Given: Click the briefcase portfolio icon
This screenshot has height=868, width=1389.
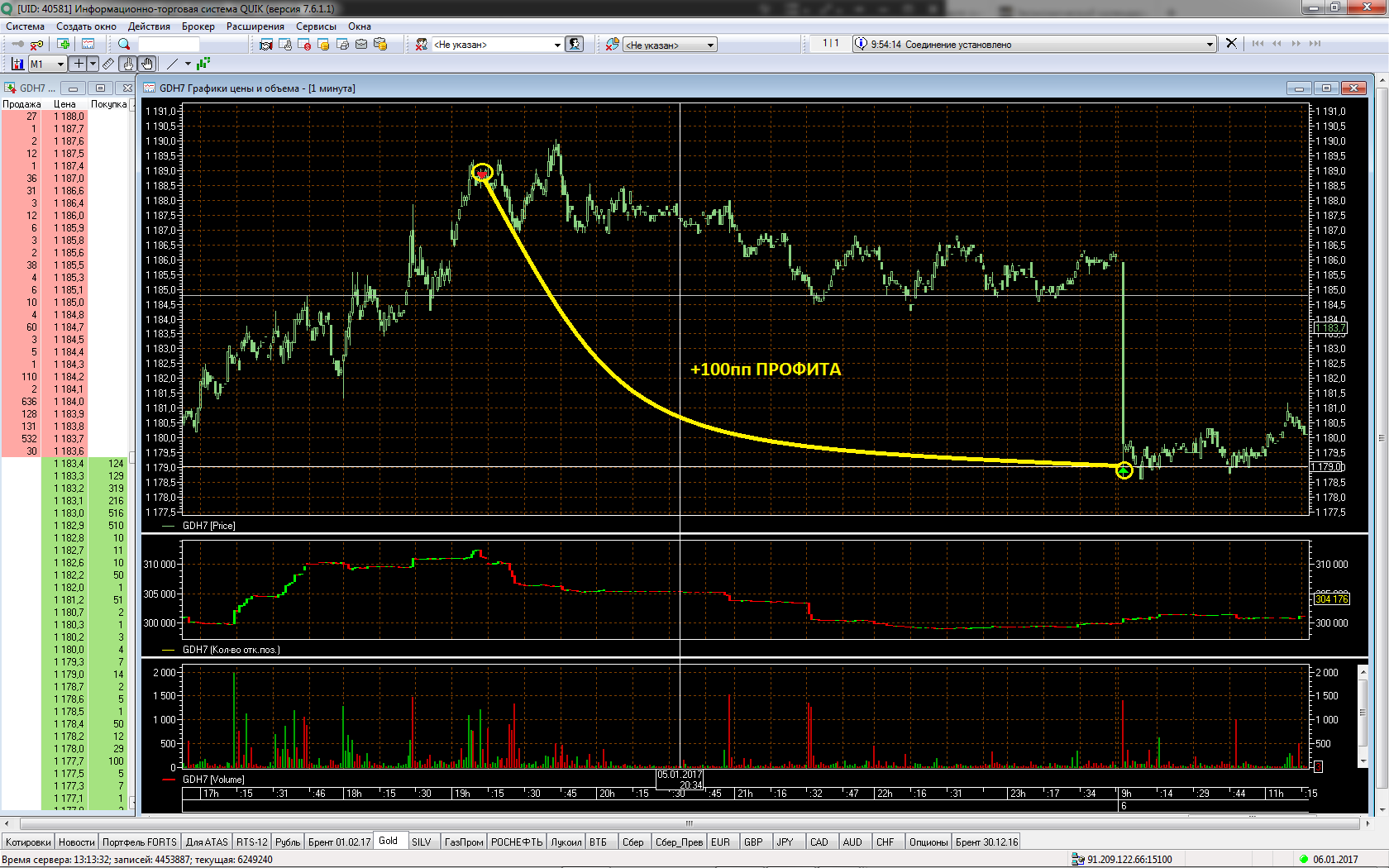Looking at the screenshot, I should 361,44.
